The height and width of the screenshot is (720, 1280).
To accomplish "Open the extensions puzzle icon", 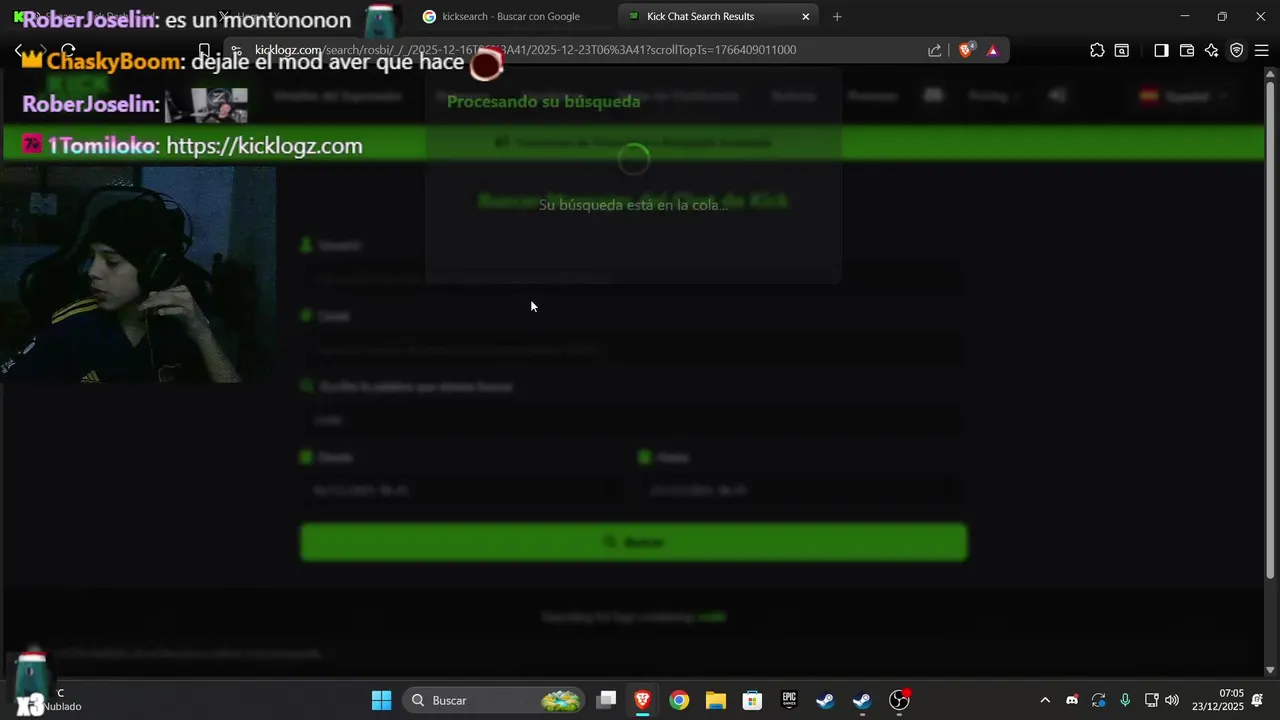I will (x=1097, y=50).
